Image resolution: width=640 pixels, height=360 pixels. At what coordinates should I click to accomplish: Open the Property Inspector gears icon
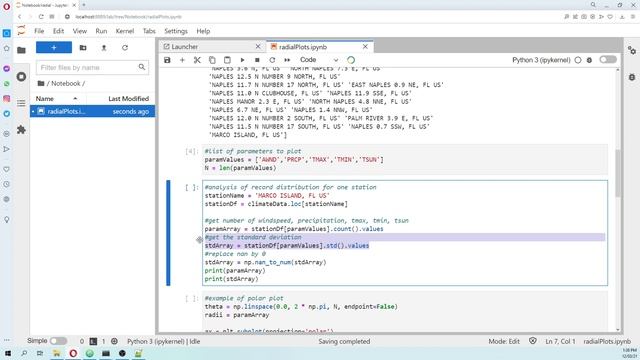(632, 51)
